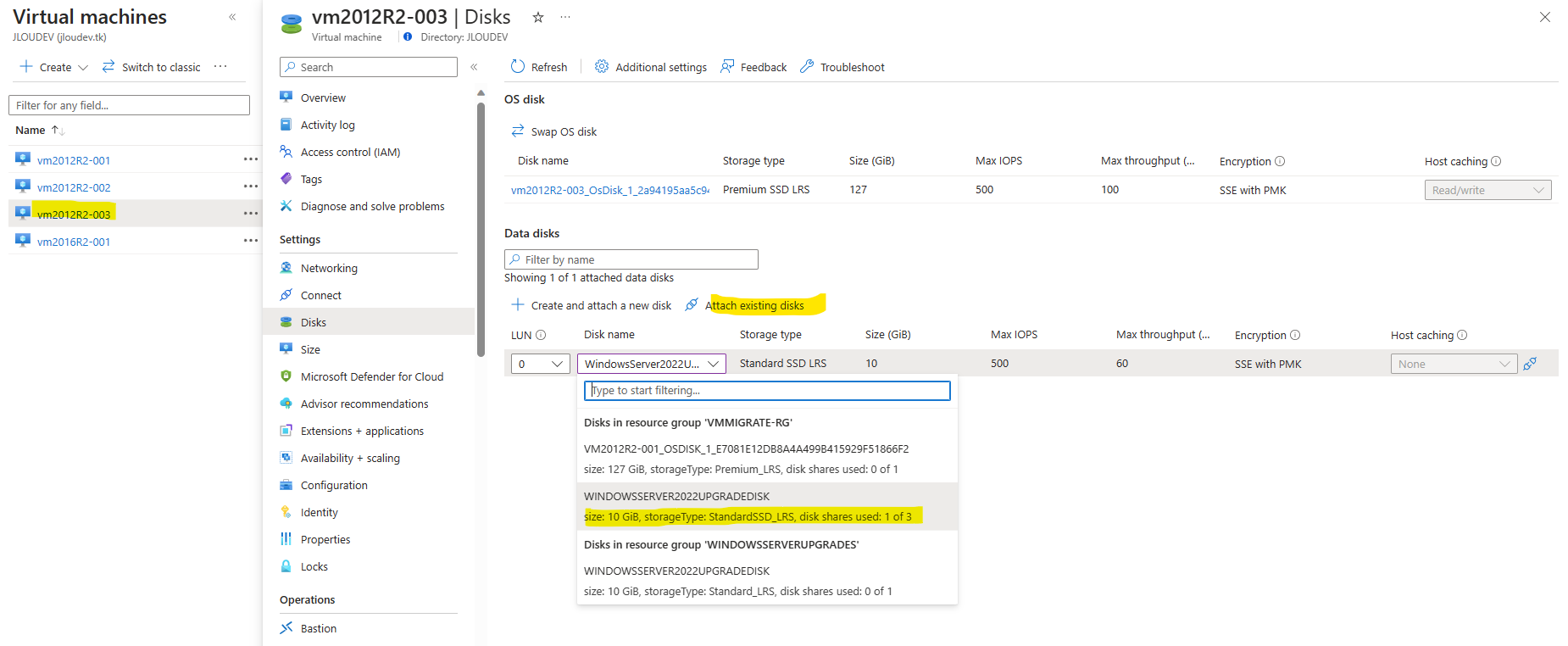1568x646 pixels.
Task: Open Microsoft Defender for Cloud
Action: coord(372,376)
